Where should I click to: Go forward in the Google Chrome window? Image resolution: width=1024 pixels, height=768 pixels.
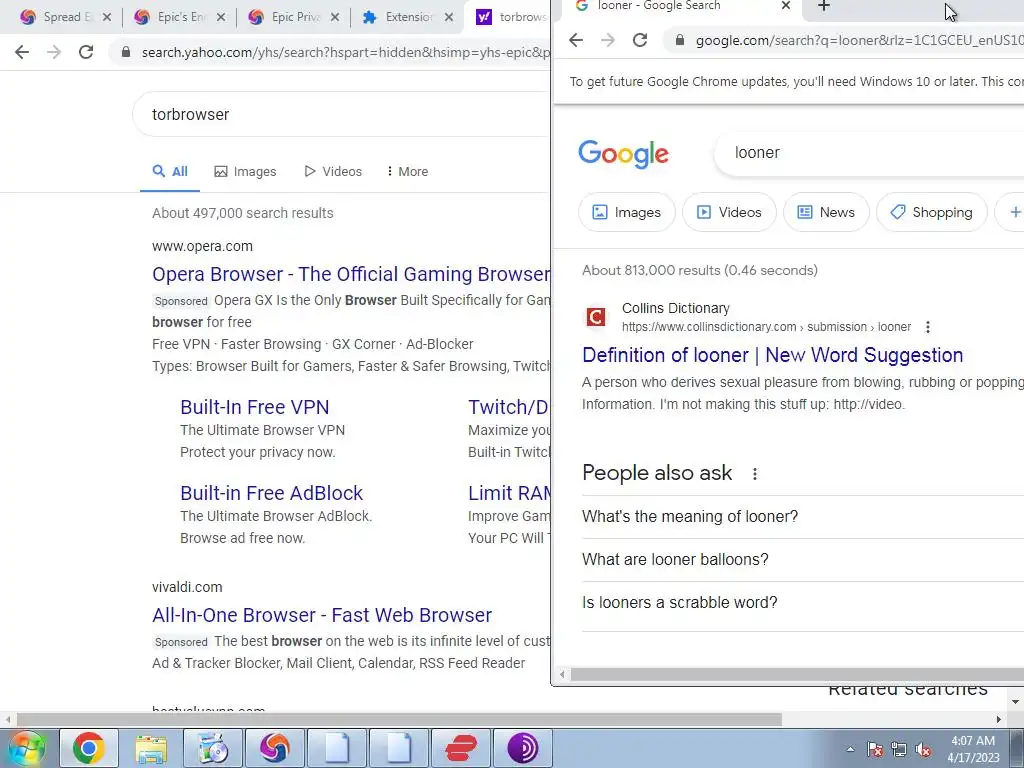tap(607, 40)
